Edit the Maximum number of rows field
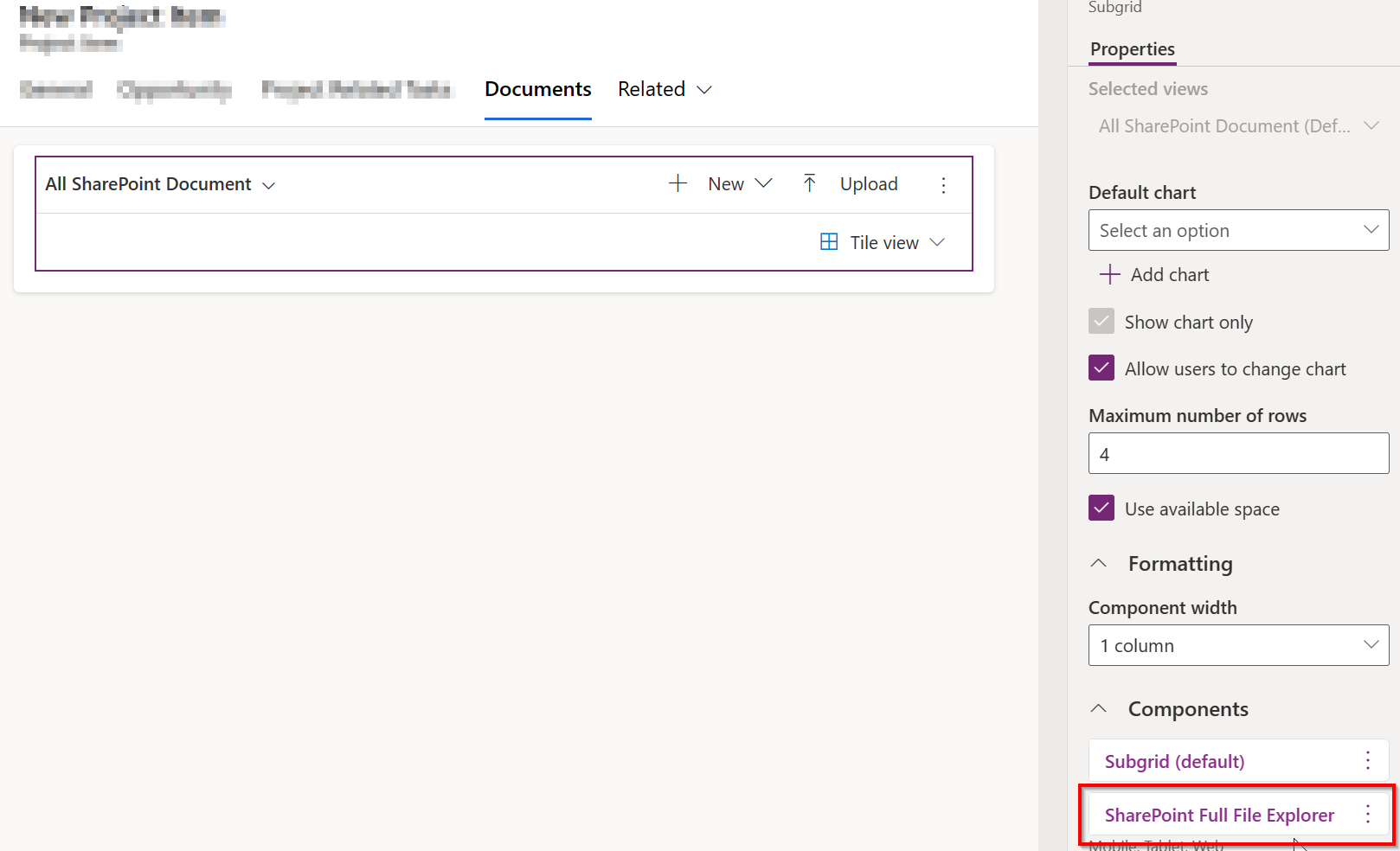 coord(1237,452)
